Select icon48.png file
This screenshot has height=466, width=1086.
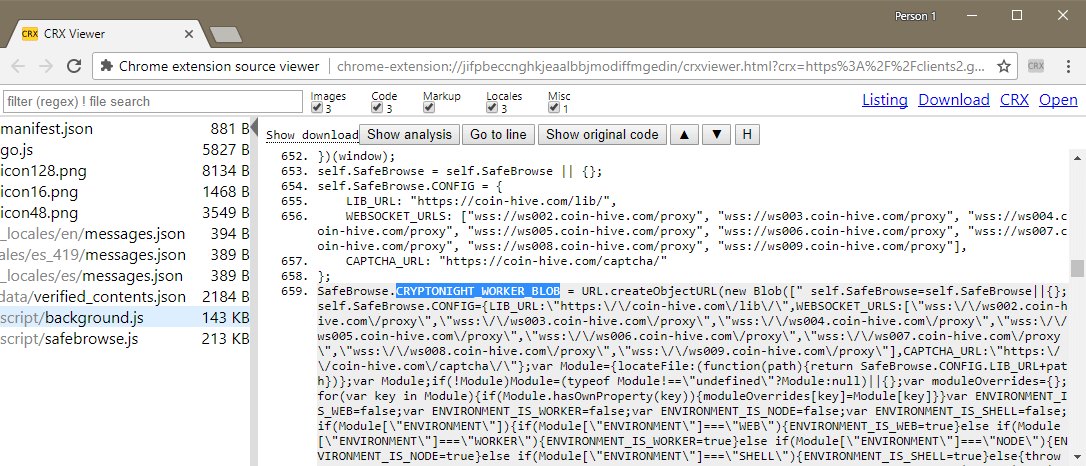pyautogui.click(x=125, y=213)
